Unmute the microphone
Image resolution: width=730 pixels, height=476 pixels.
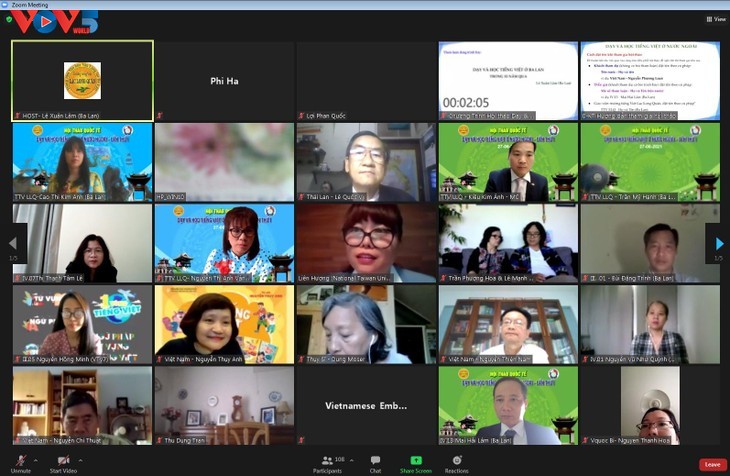(x=21, y=461)
